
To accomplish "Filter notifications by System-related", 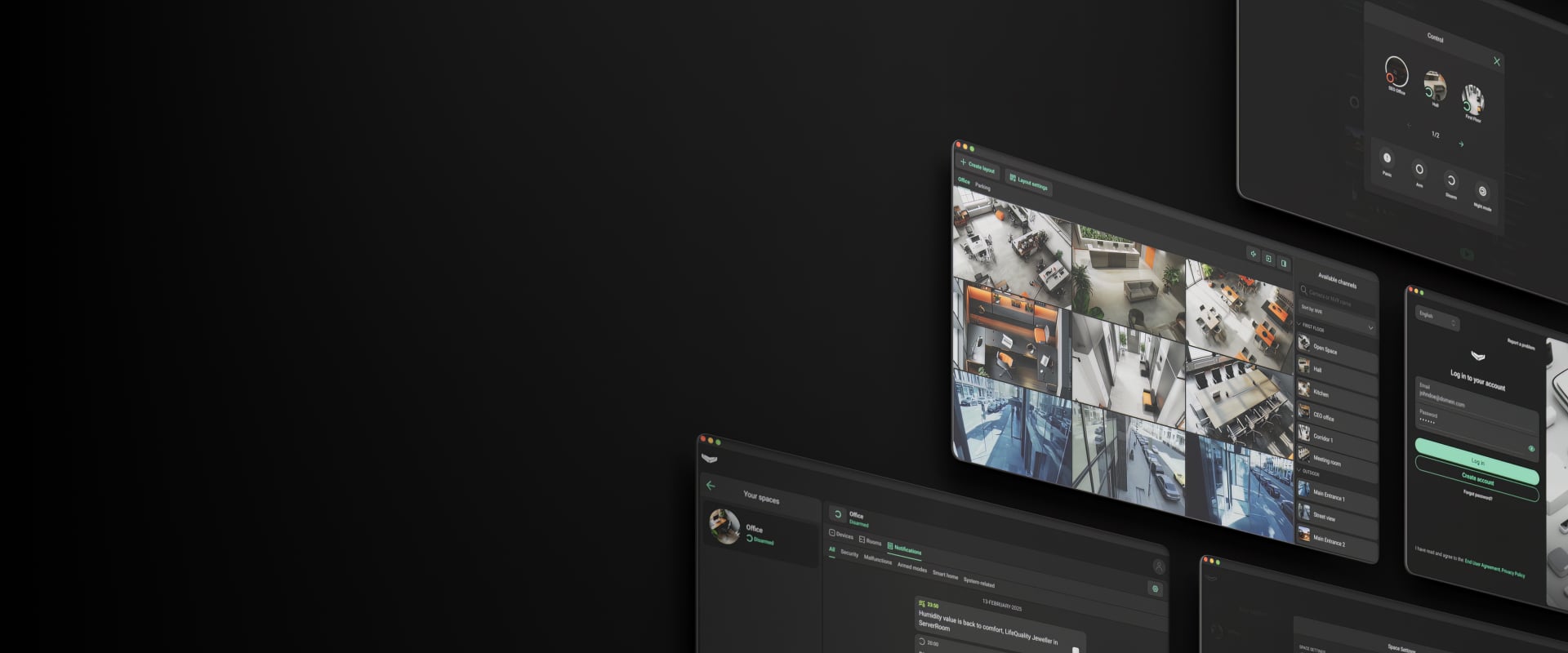I will [979, 583].
